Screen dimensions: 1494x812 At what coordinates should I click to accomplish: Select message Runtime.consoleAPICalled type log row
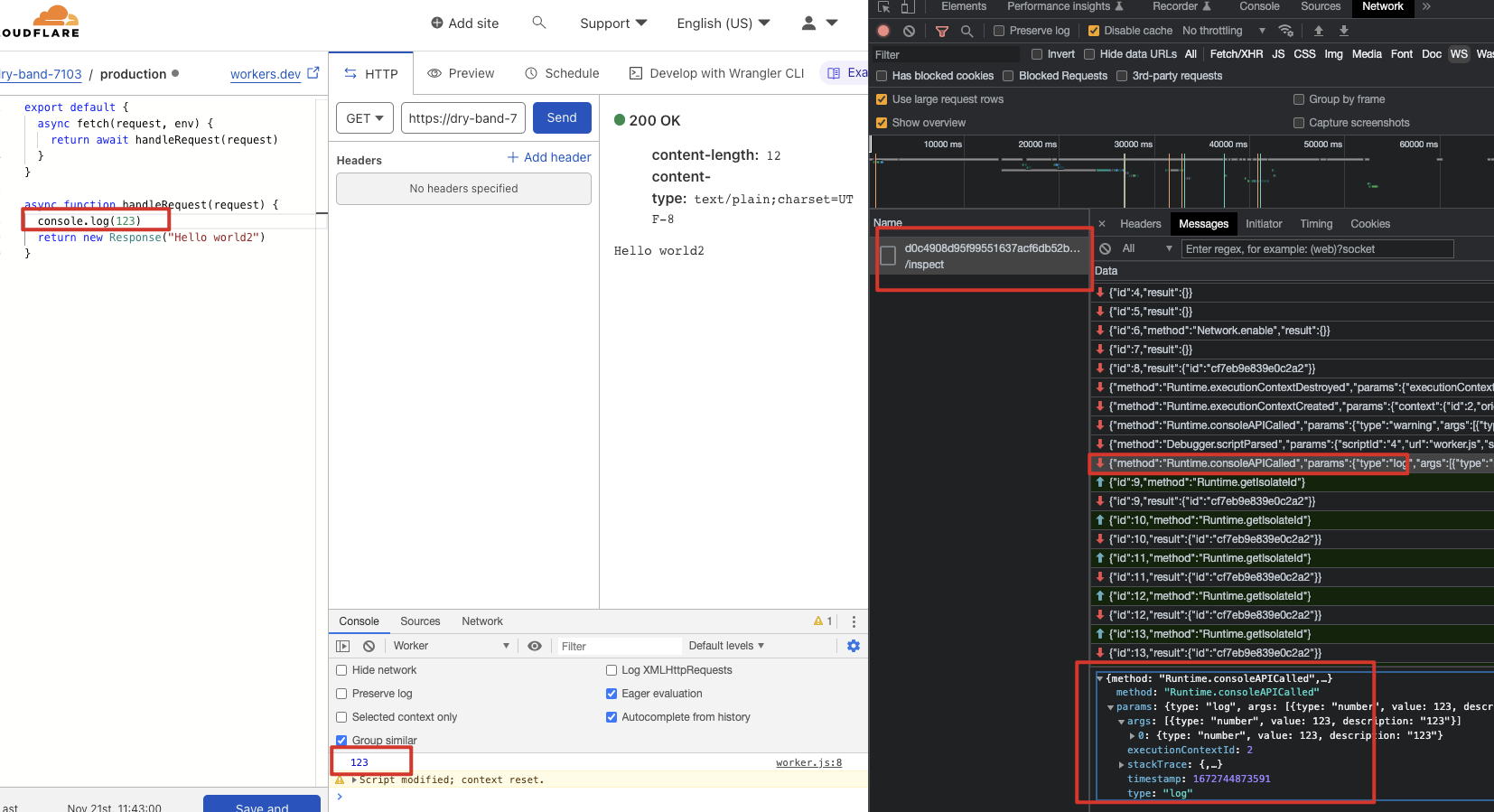(1292, 463)
